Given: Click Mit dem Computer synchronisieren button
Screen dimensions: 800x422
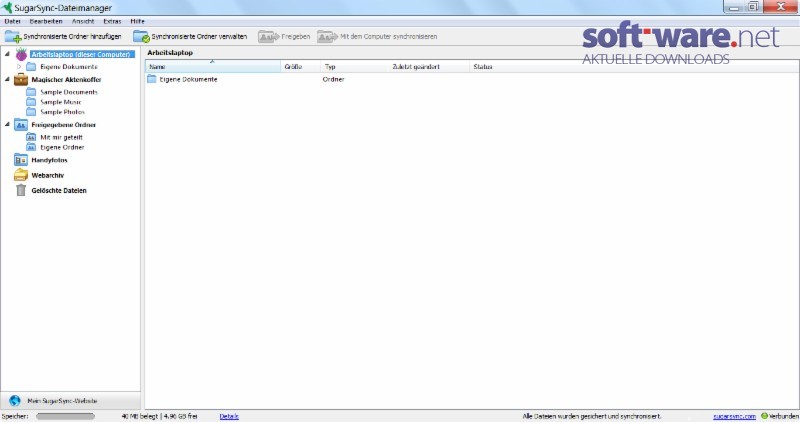Looking at the screenshot, I should [x=377, y=37].
